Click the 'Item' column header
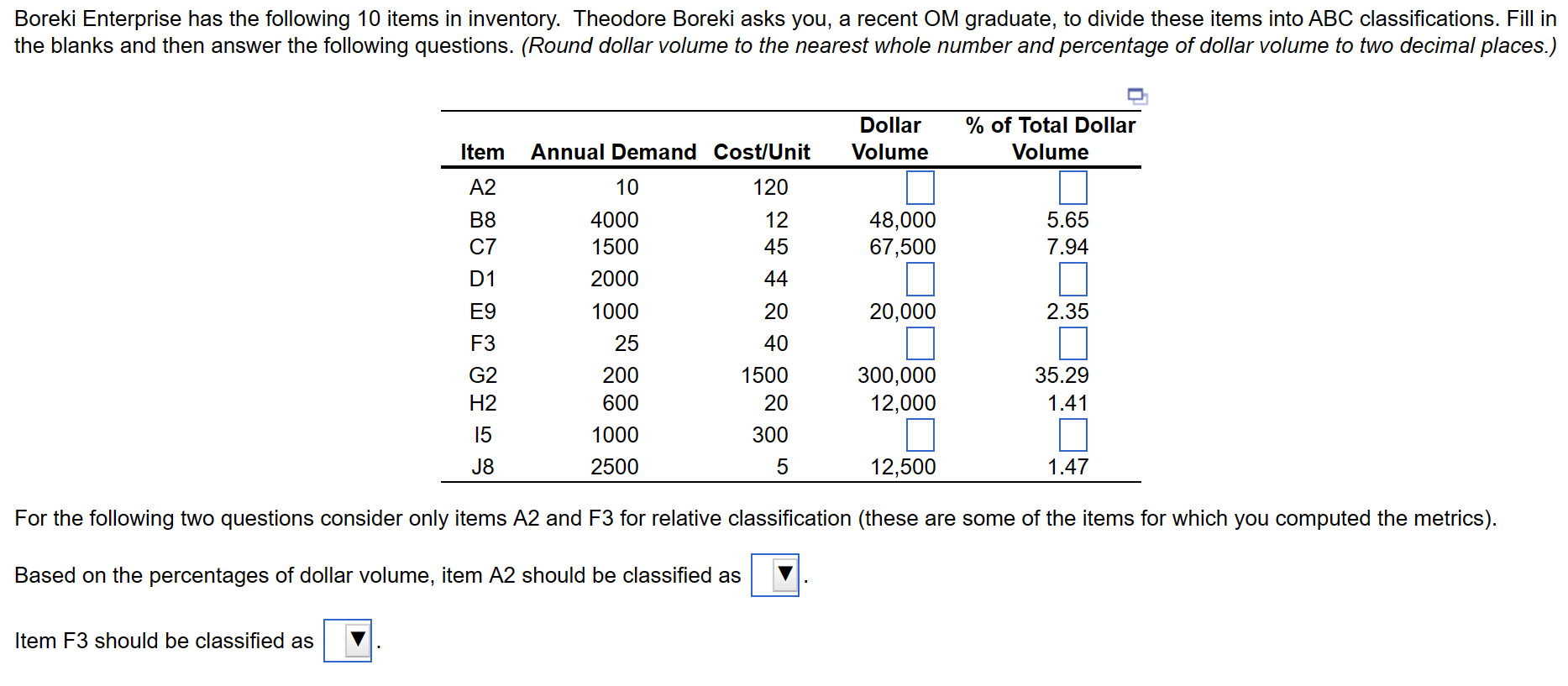 482,152
